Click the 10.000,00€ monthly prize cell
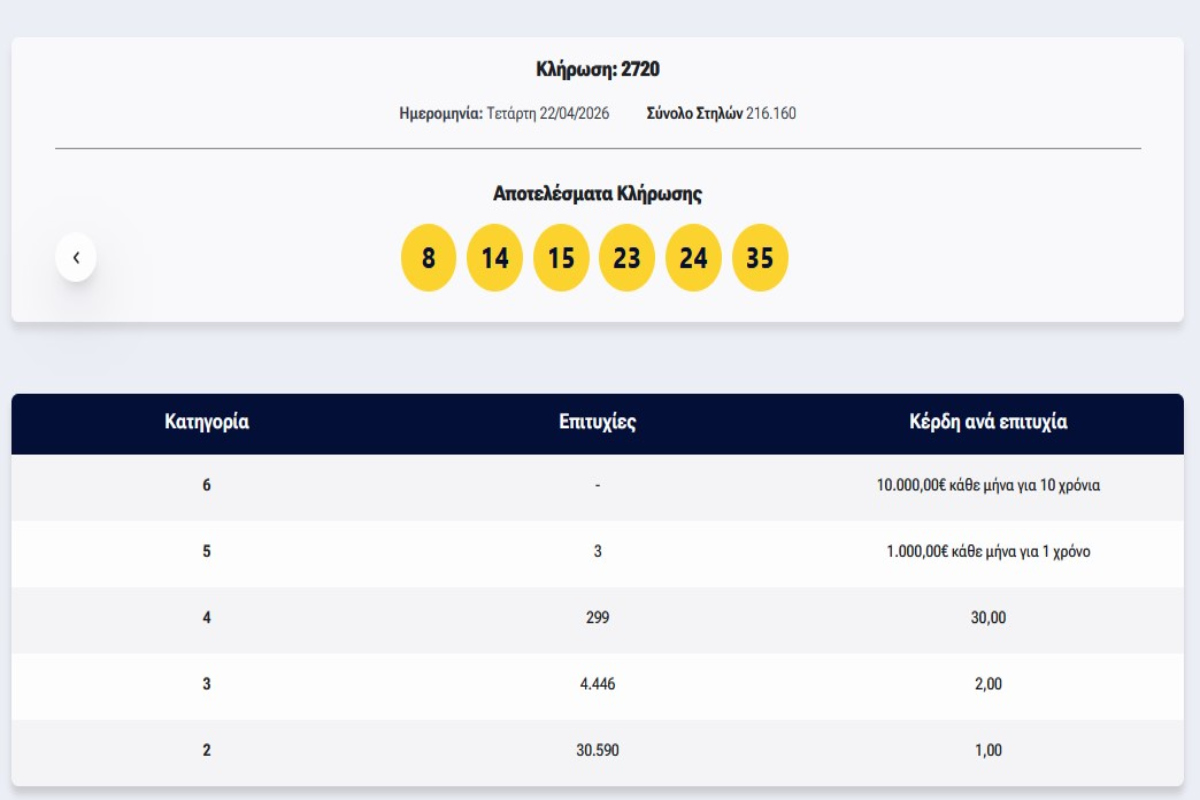 (x=988, y=486)
